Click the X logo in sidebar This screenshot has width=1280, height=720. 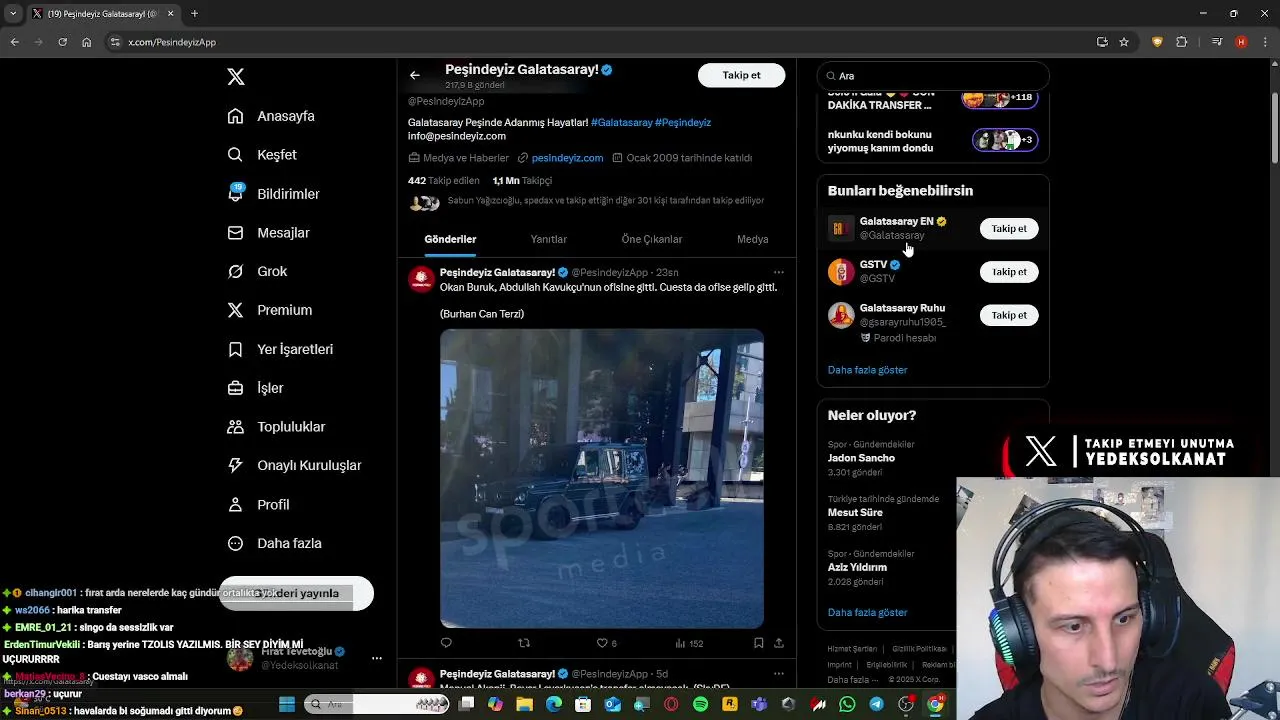coord(236,77)
